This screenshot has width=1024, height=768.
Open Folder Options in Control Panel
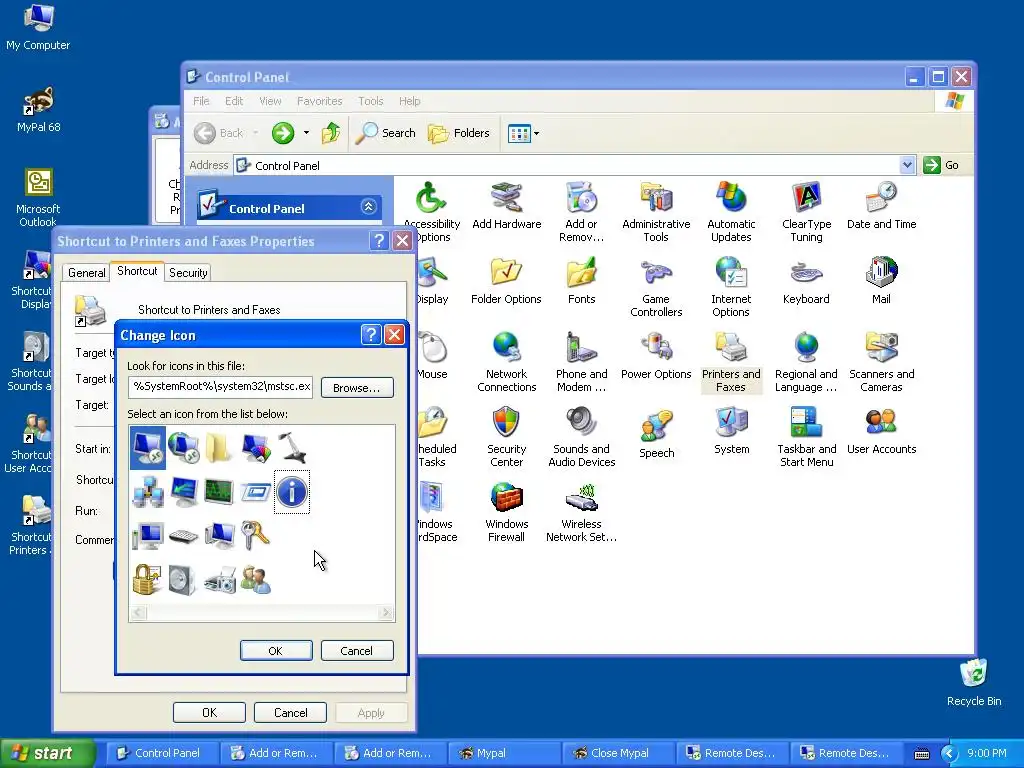[506, 281]
